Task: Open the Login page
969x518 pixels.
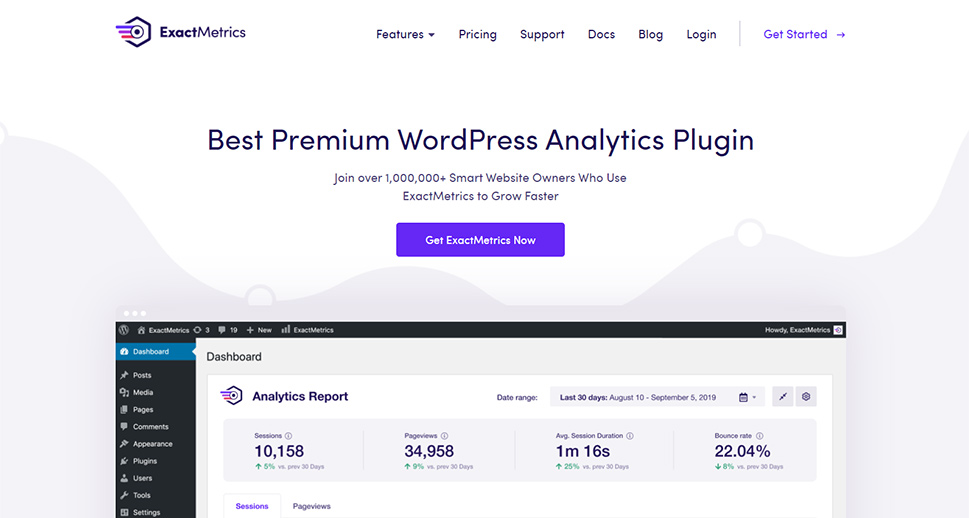Action: 701,35
